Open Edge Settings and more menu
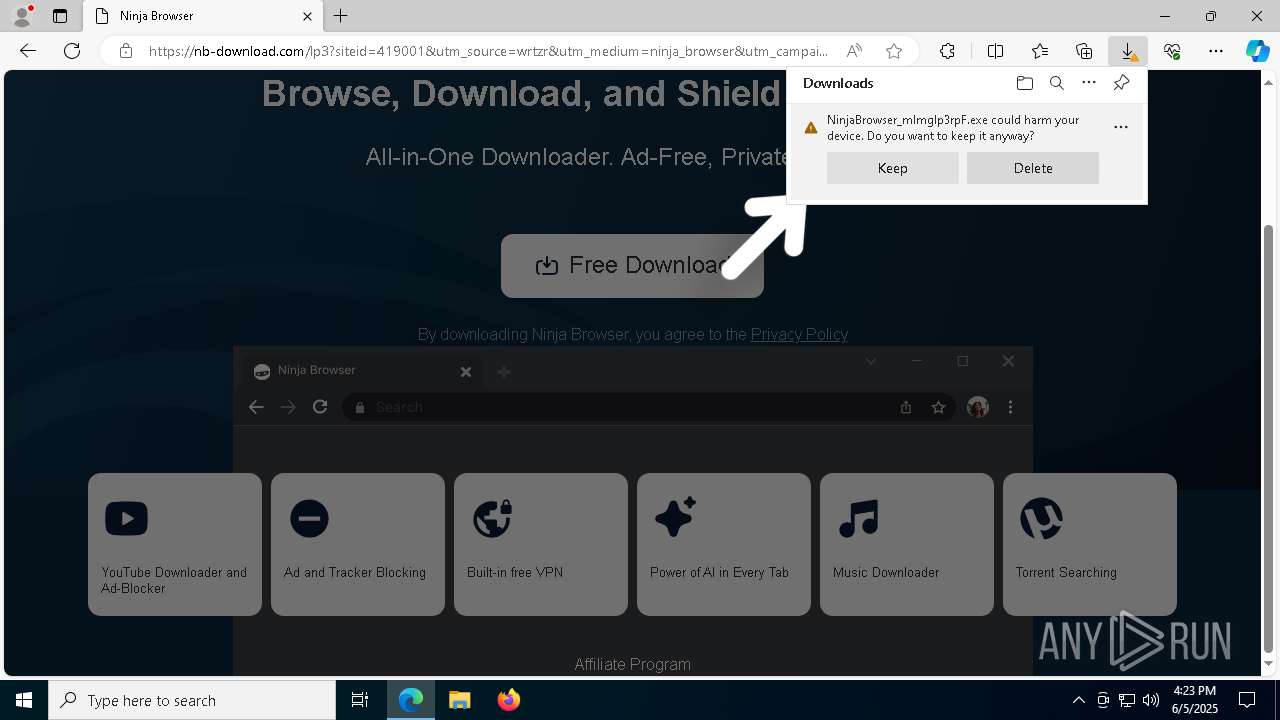 (x=1216, y=51)
